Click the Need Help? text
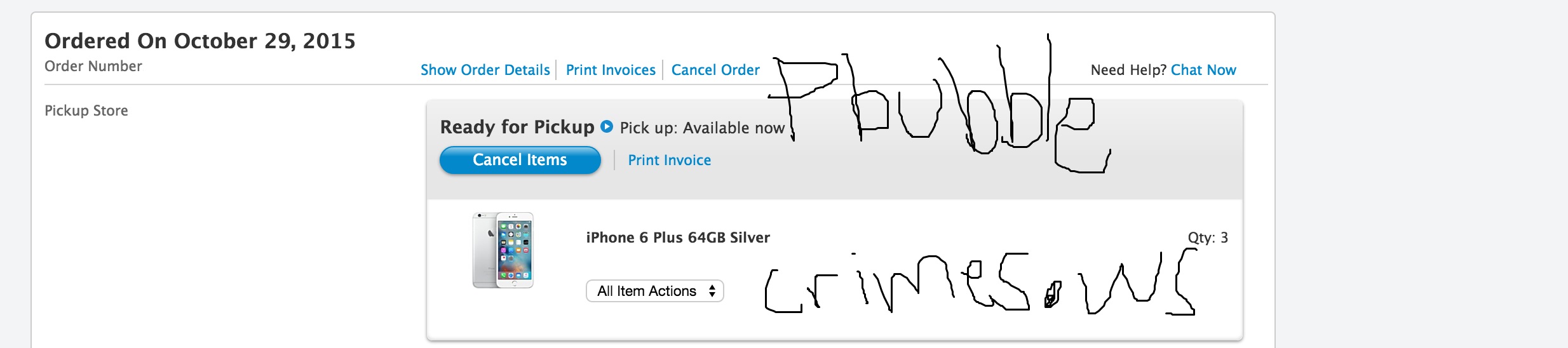This screenshot has width=1568, height=348. pyautogui.click(x=1129, y=70)
